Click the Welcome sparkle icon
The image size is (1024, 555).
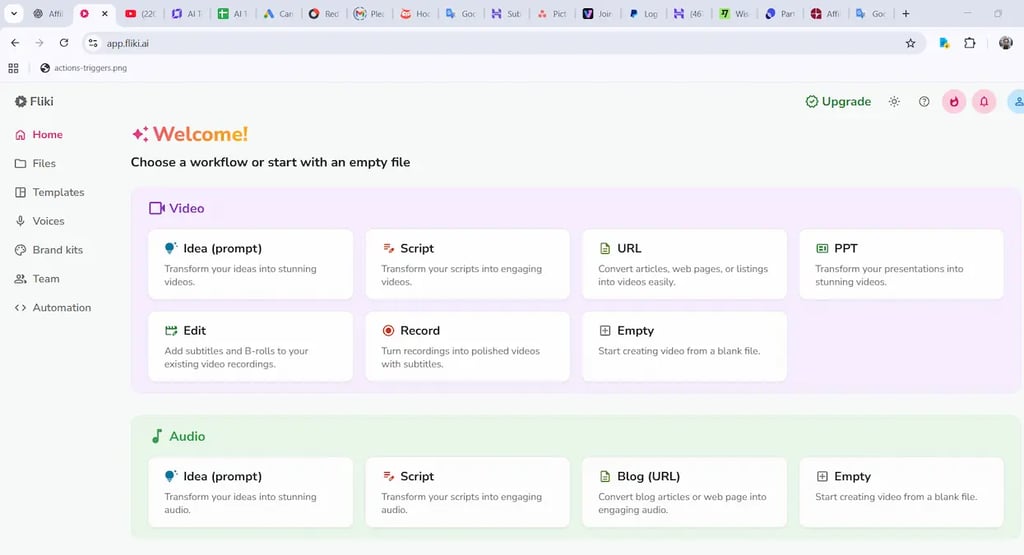click(140, 134)
